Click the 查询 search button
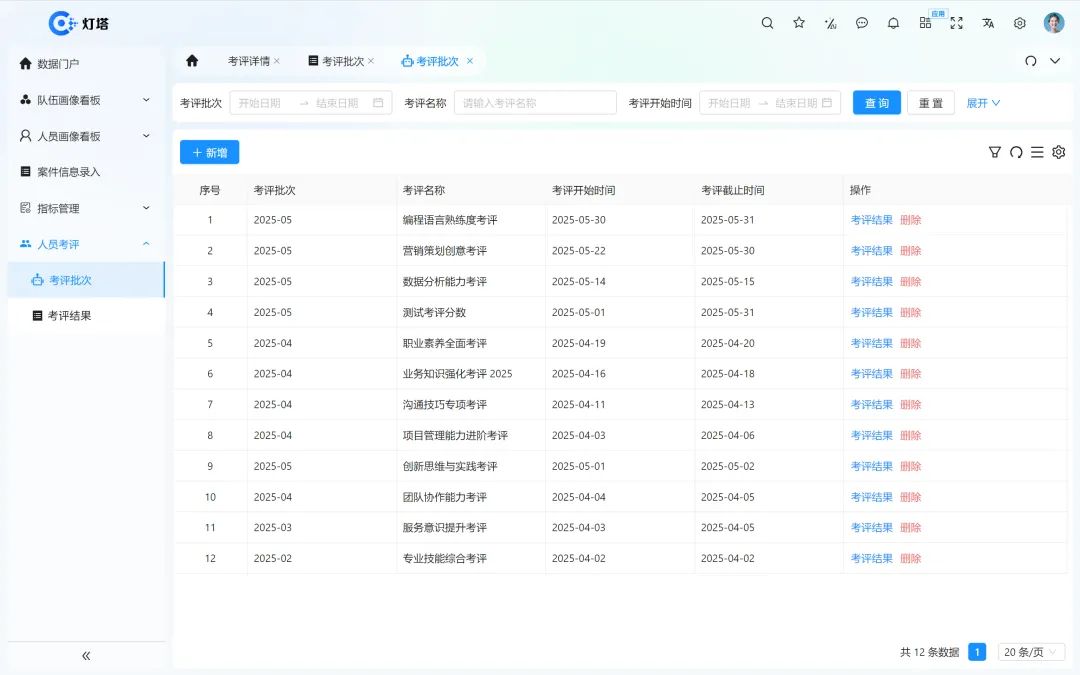Screen dimensions: 1080x675 click(876, 102)
